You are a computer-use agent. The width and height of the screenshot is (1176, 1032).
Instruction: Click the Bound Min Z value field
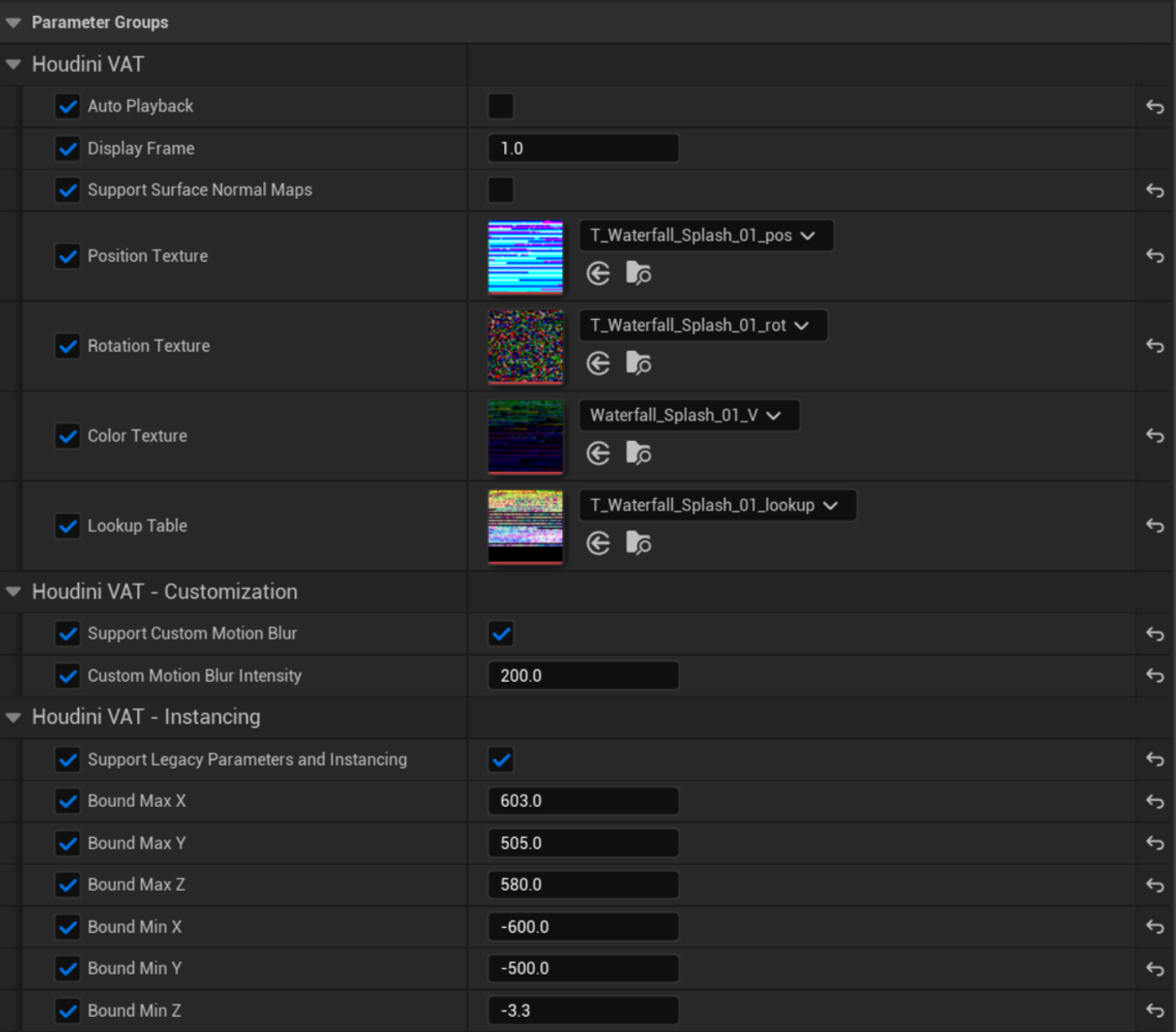click(583, 1011)
